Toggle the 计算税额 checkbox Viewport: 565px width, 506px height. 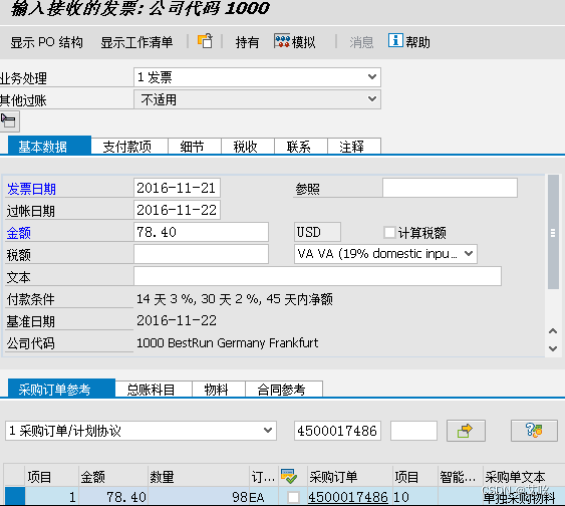pyautogui.click(x=389, y=232)
